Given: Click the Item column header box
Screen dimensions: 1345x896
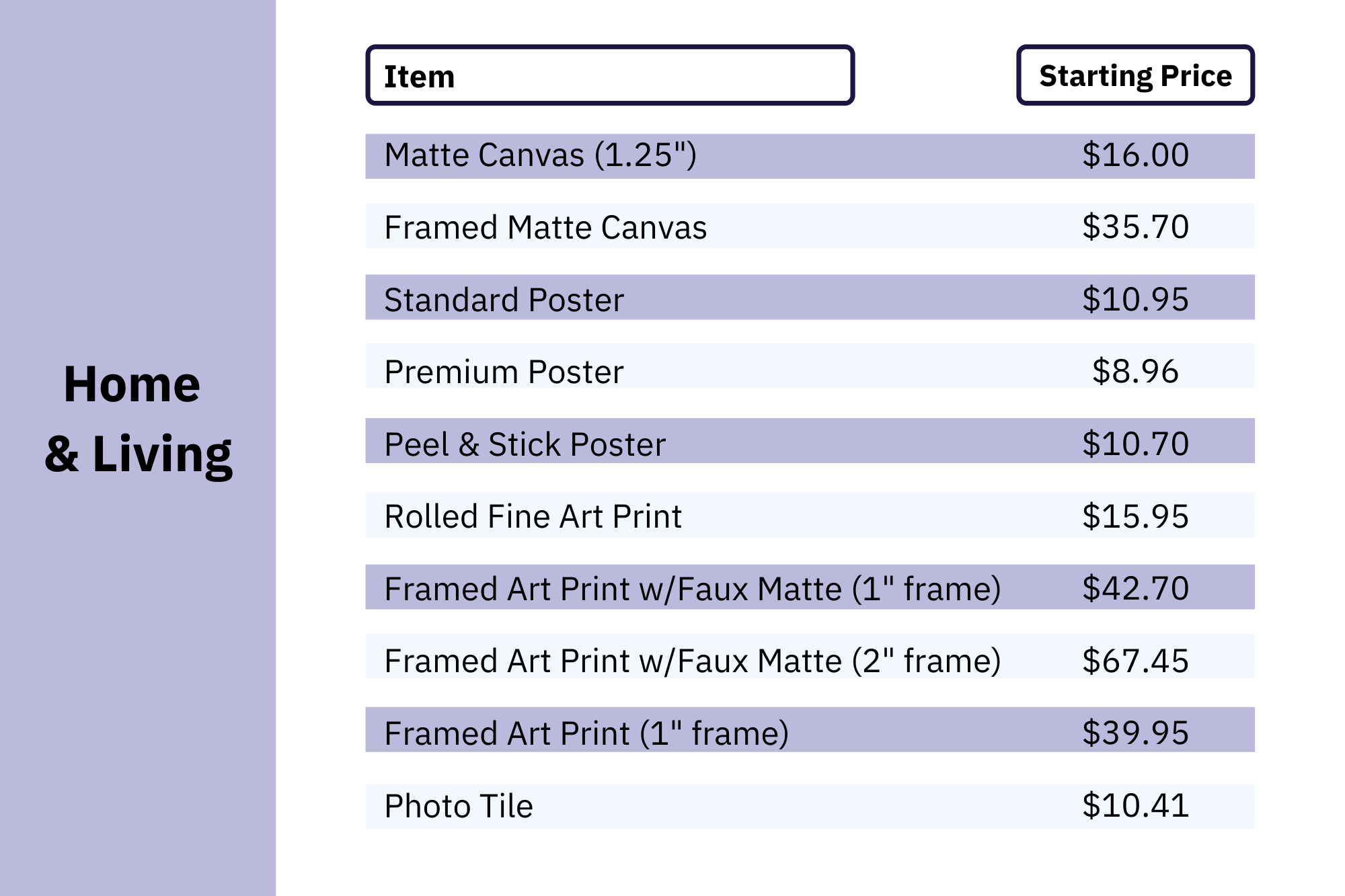Looking at the screenshot, I should coord(609,75).
